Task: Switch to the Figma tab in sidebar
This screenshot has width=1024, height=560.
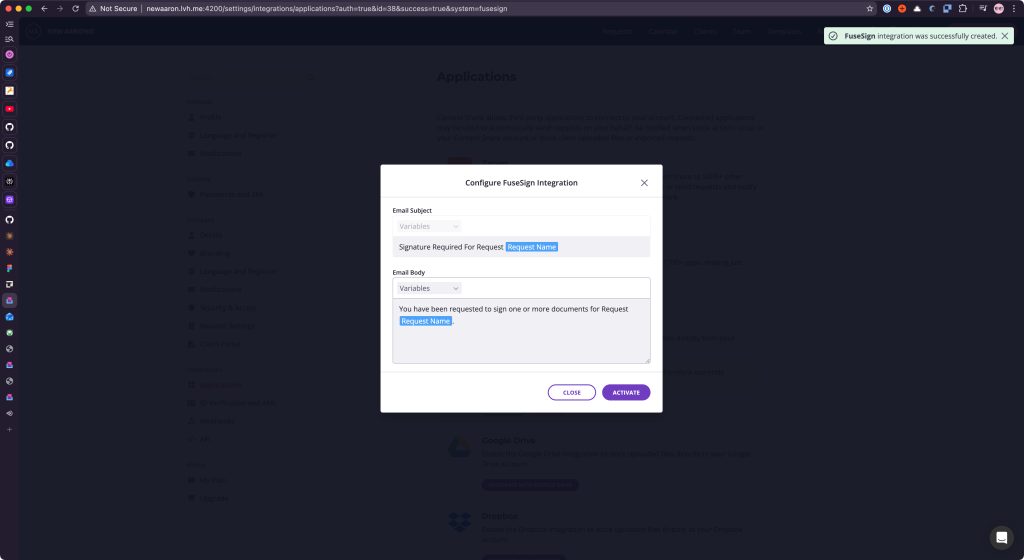Action: click(9, 268)
